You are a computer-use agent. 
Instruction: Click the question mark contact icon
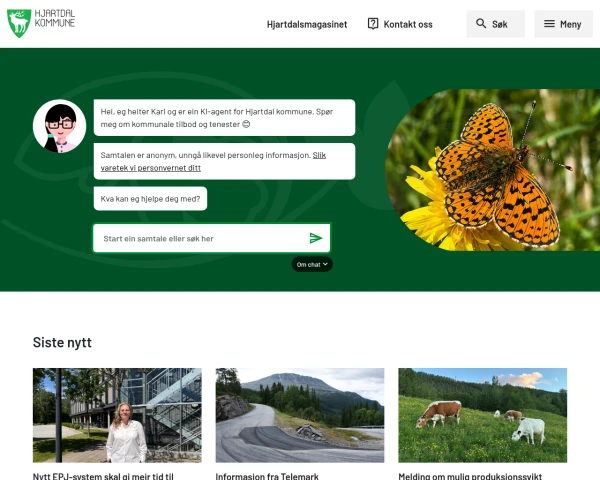pyautogui.click(x=373, y=24)
